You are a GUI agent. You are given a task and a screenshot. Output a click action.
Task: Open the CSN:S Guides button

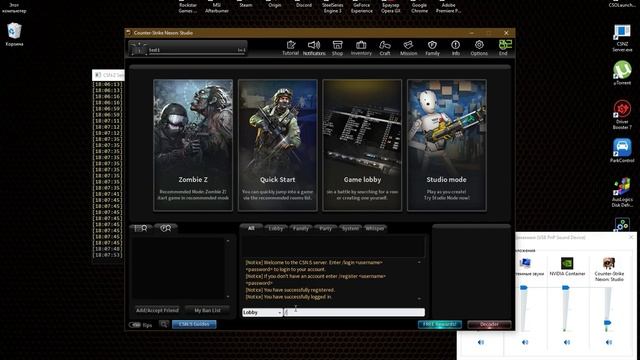(194, 324)
